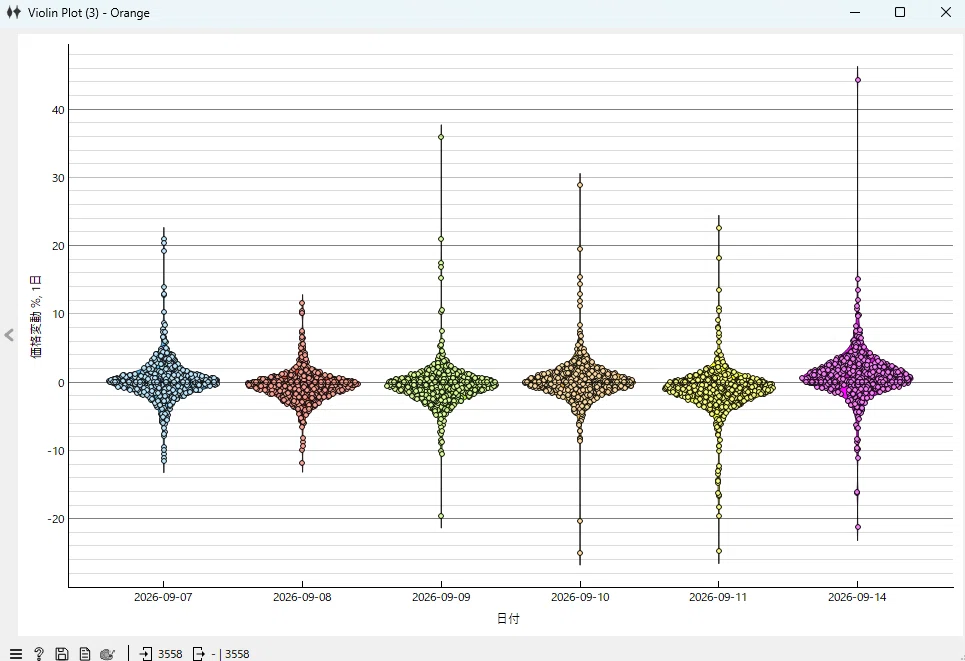965x661 pixels.
Task: Click the -10 y-axis tick label
Action: point(56,451)
